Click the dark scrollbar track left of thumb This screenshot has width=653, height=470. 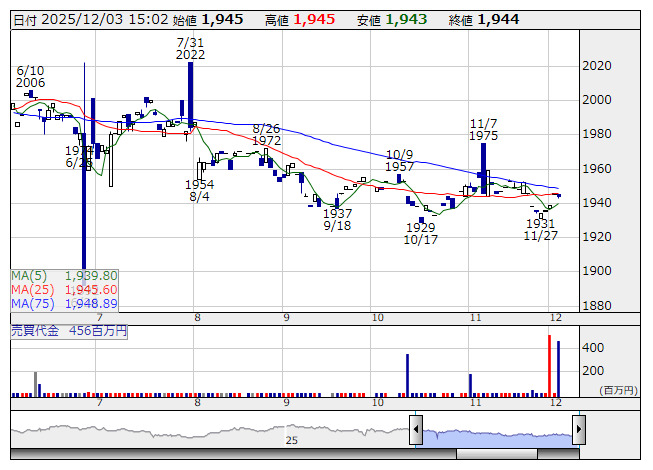(230, 453)
